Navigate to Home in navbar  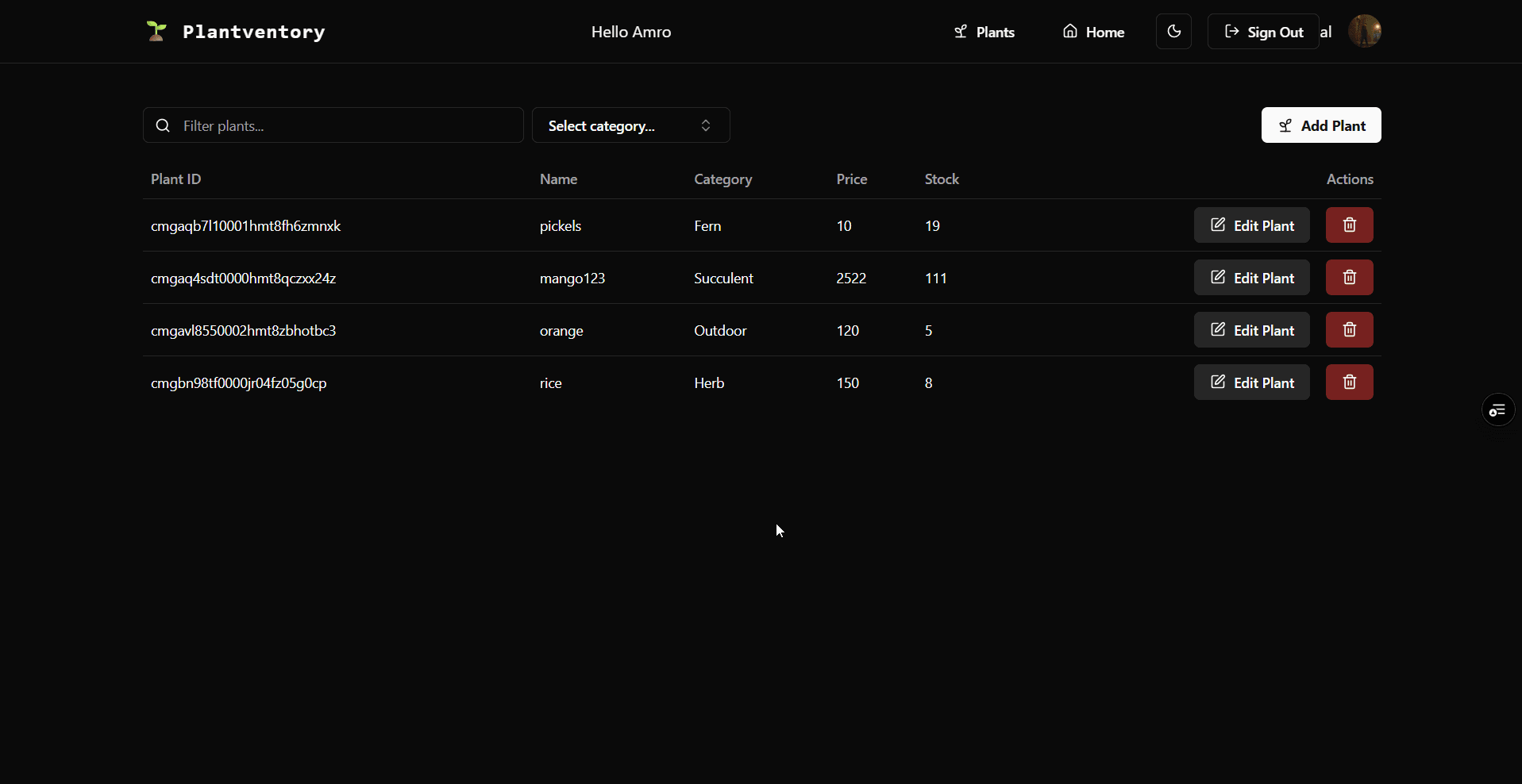point(1093,33)
